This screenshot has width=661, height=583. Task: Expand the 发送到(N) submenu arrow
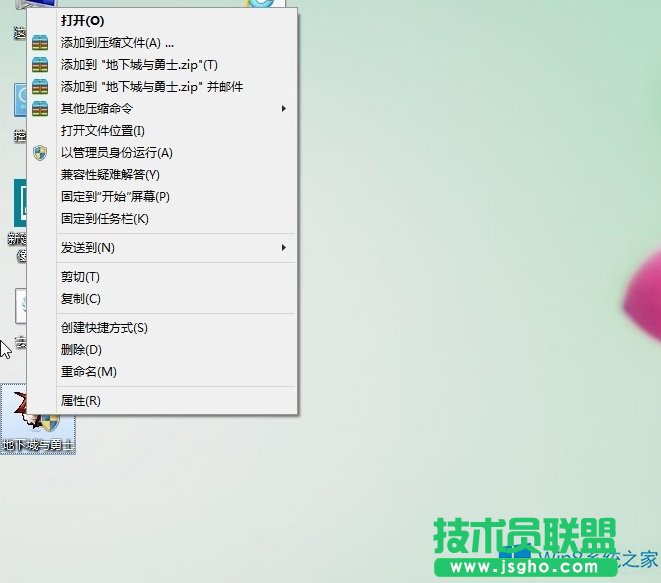pos(284,247)
